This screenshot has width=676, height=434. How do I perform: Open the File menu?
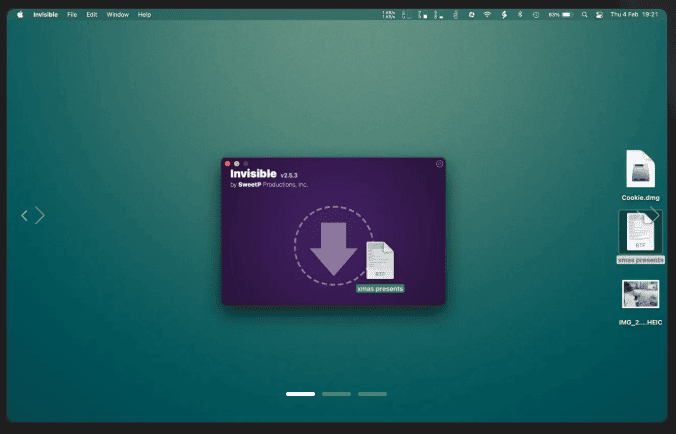(x=72, y=15)
